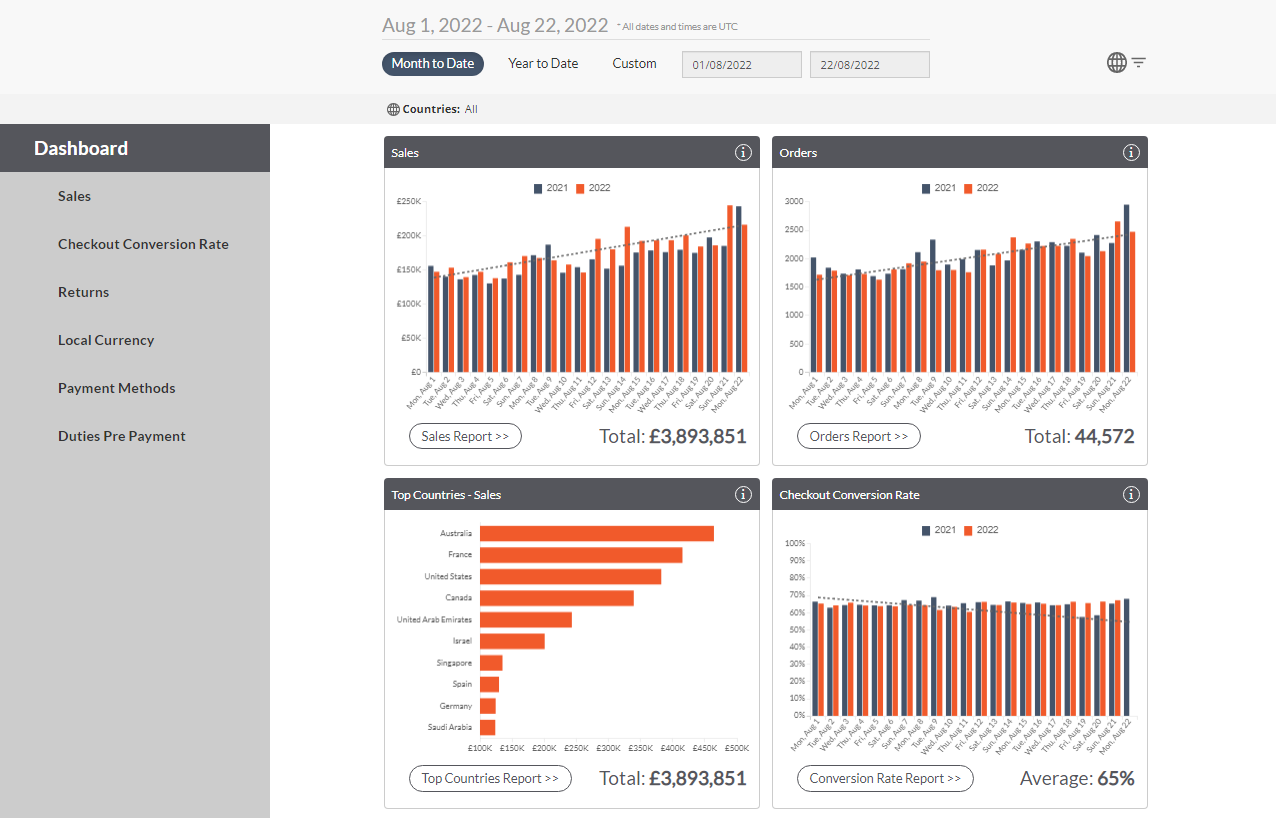
Task: Toggle 2022 legend swatch in Sales chart
Action: click(580, 188)
